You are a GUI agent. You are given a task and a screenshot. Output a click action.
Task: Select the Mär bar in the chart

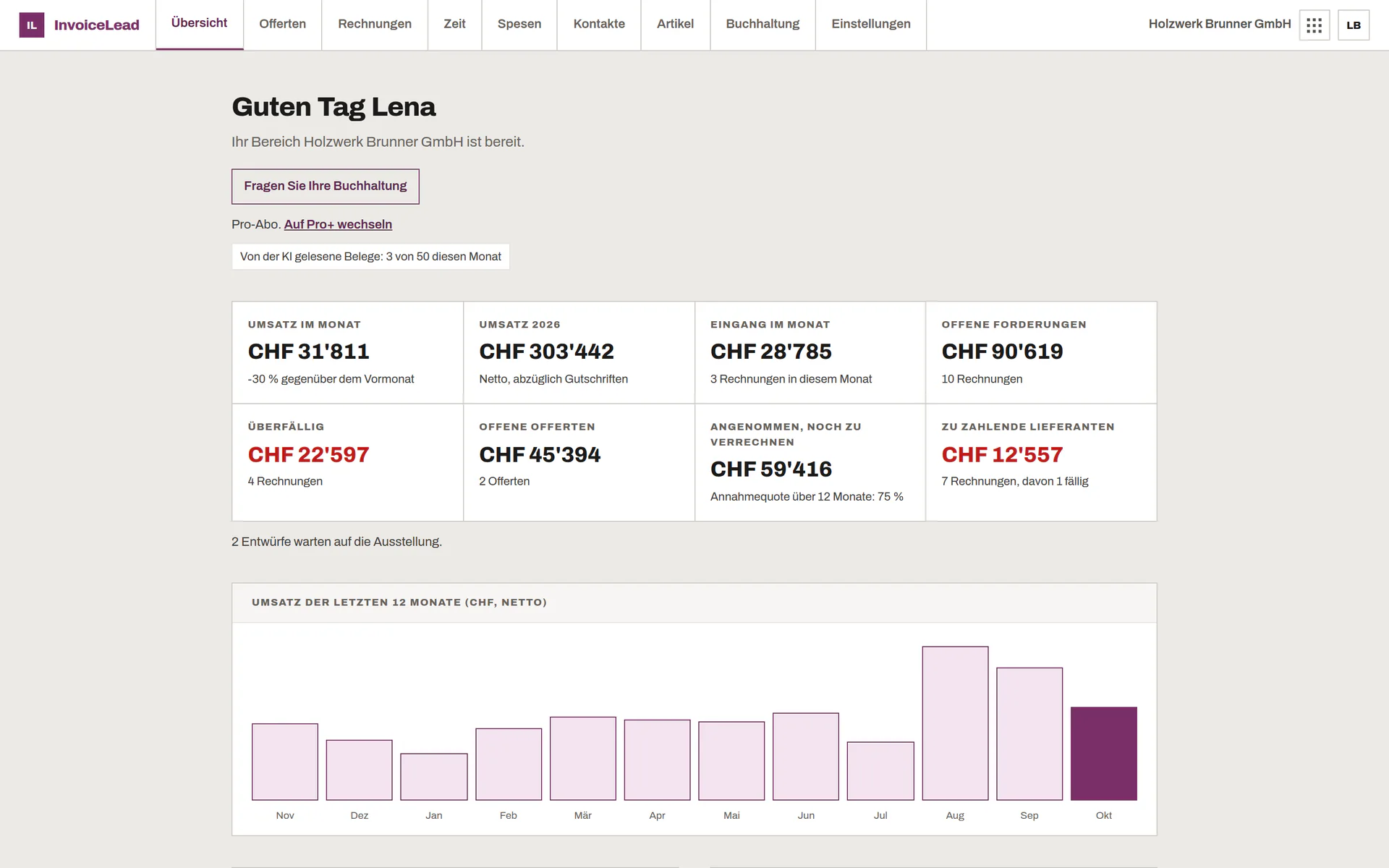(583, 759)
